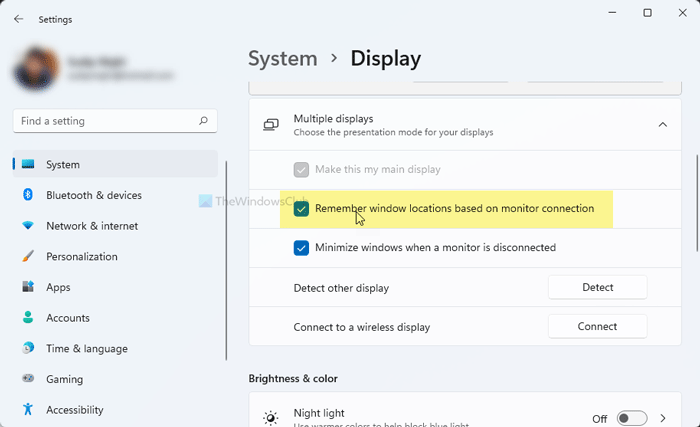Click the Apps icon in sidebar
The height and width of the screenshot is (427, 700).
point(28,287)
